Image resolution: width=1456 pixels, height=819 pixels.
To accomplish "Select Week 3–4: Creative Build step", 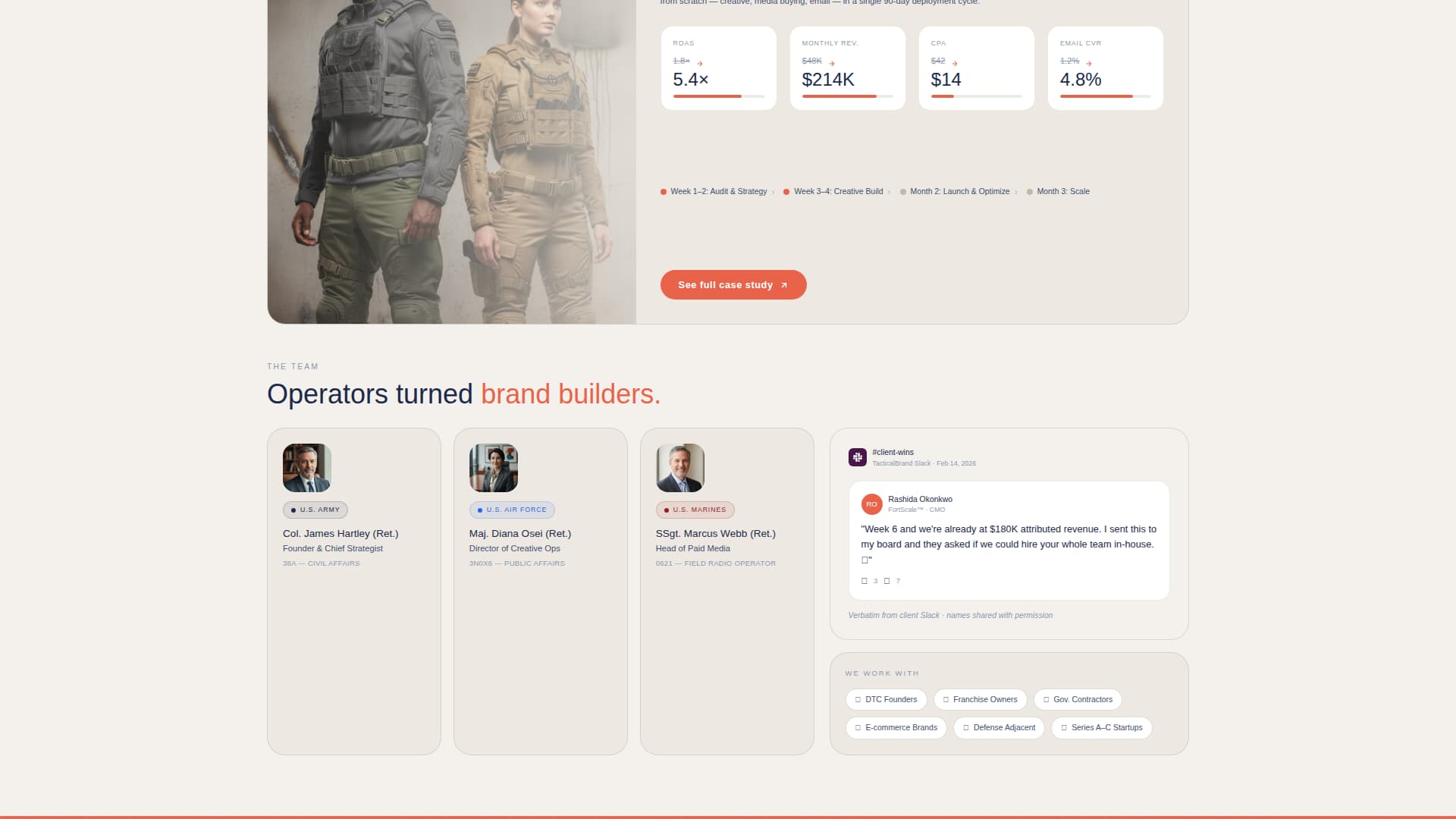I will coord(833,192).
